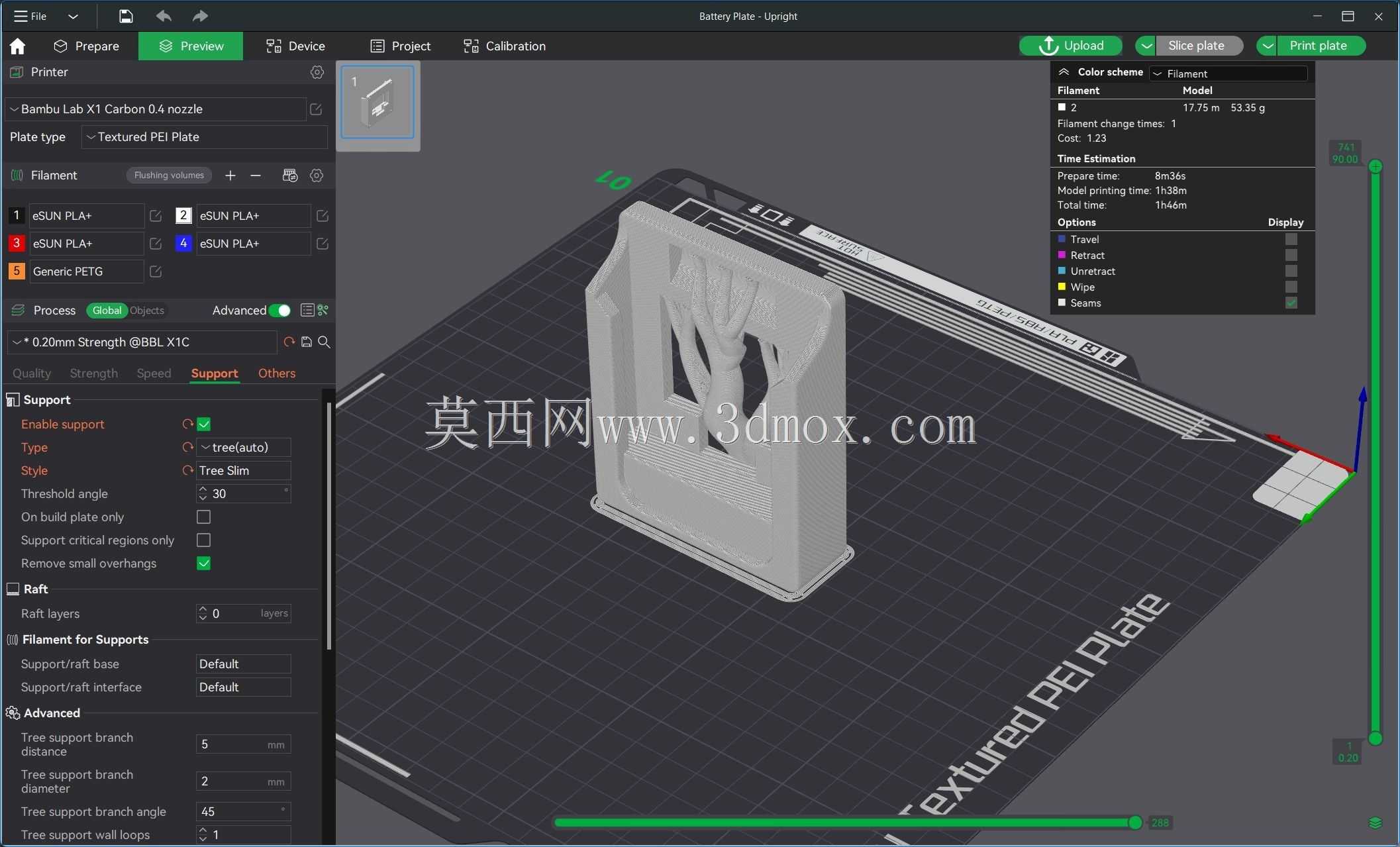Click the Undo arrow icon
The height and width of the screenshot is (847, 1400).
tap(164, 16)
